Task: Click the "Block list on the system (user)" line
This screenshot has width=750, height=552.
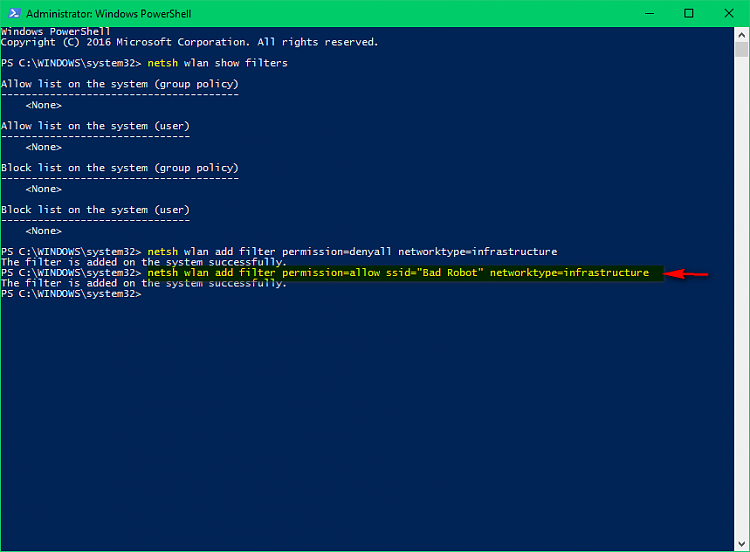Action: tap(95, 210)
